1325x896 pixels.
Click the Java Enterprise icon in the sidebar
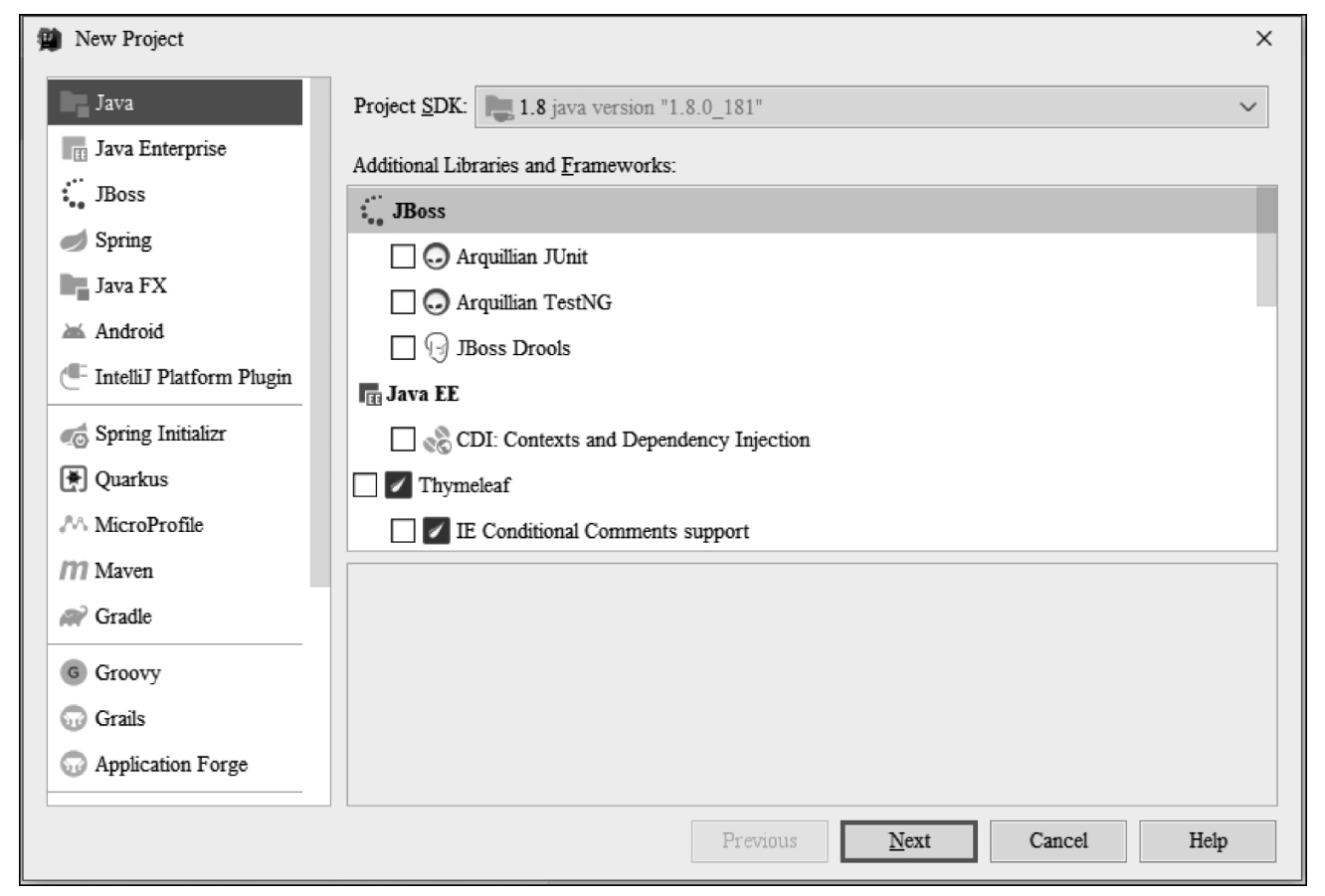(75, 149)
